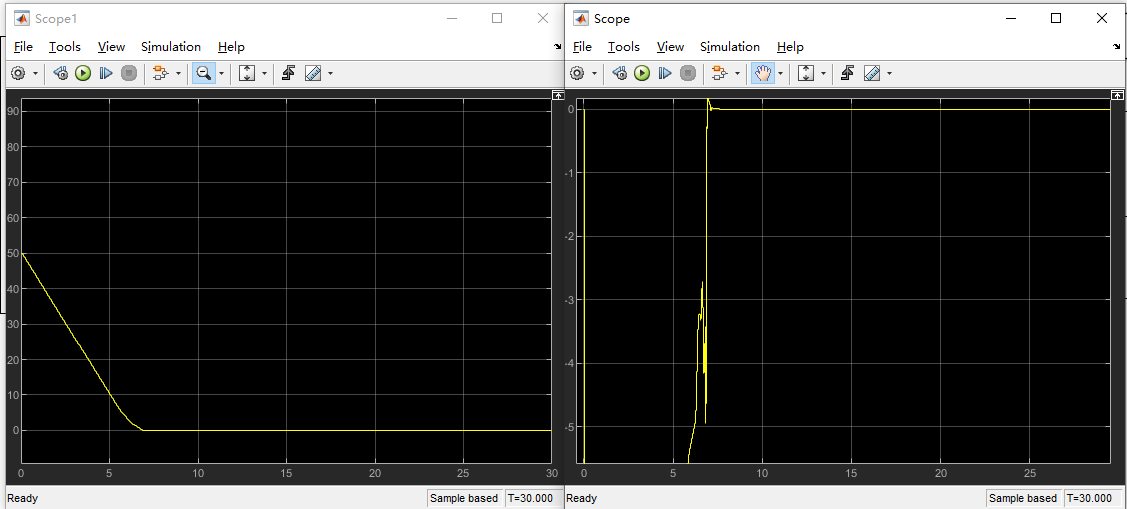Expand Scale Axes dropdown arrow in Scope1
This screenshot has height=509, width=1127.
click(x=264, y=73)
